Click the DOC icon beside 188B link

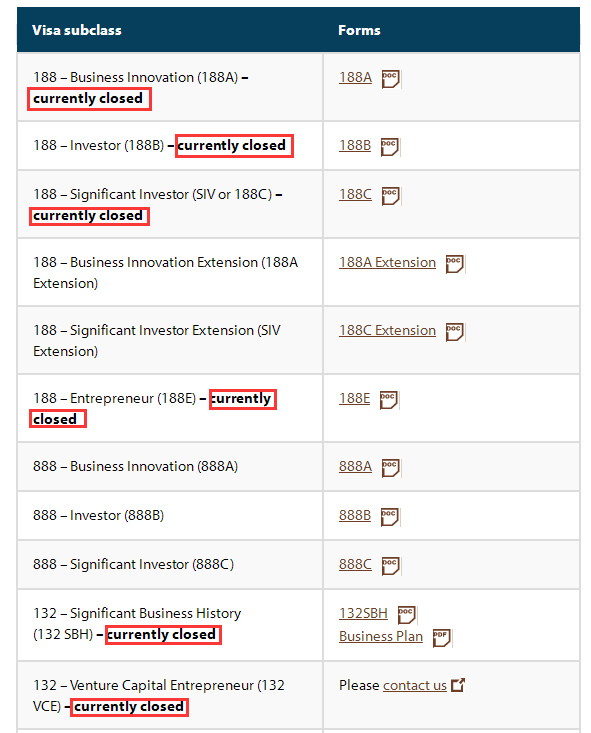[x=389, y=147]
